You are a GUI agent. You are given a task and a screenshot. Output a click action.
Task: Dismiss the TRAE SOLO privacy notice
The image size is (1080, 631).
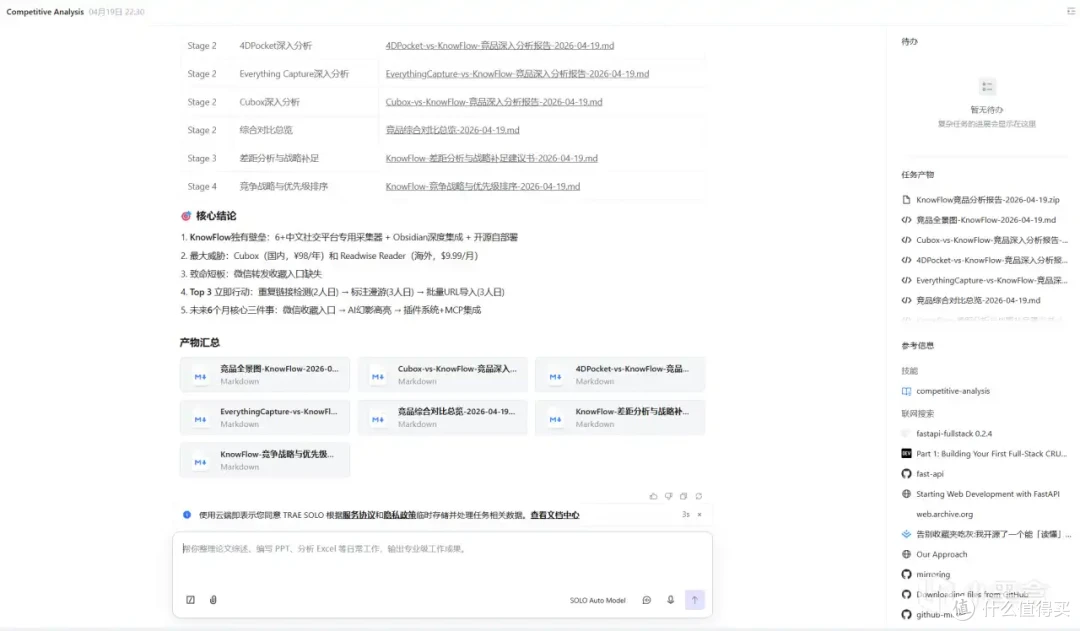pyautogui.click(x=699, y=515)
